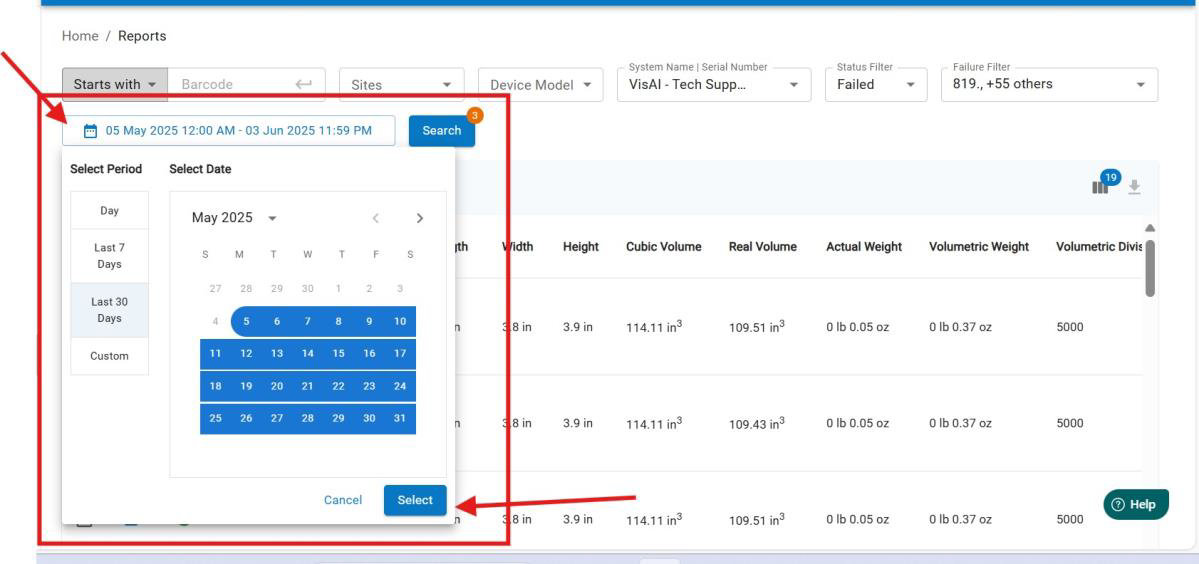Open the 'Starts with' dropdown
The image size is (1199, 564).
115,84
